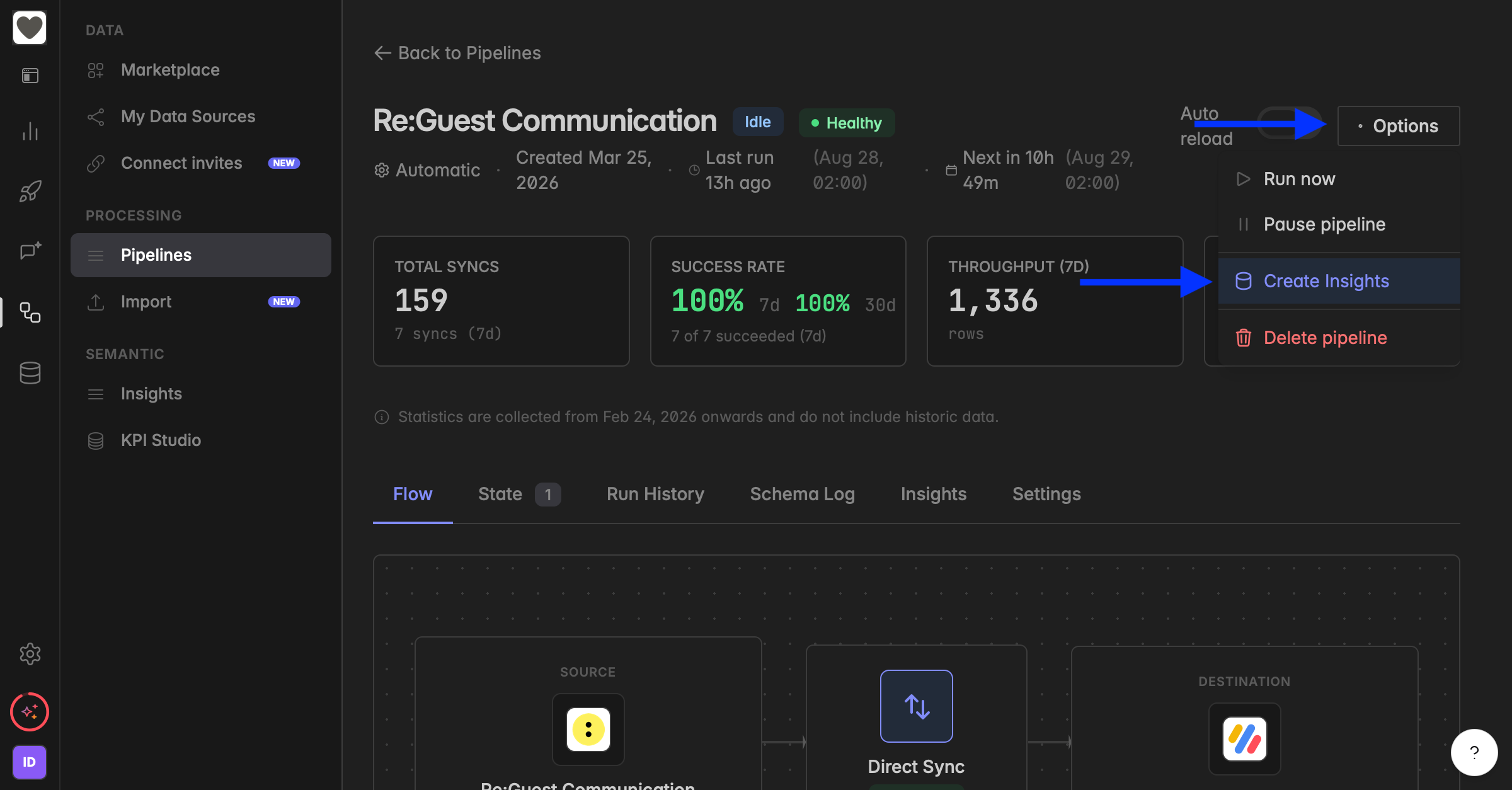The width and height of the screenshot is (1512, 790).
Task: Open the AI chat sparkle icon
Action: 30,251
